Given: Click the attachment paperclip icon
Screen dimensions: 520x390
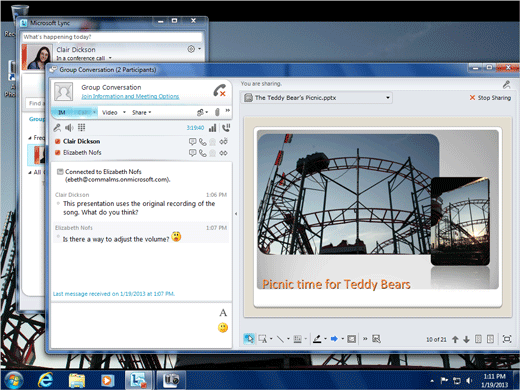Looking at the screenshot, I should (x=217, y=112).
